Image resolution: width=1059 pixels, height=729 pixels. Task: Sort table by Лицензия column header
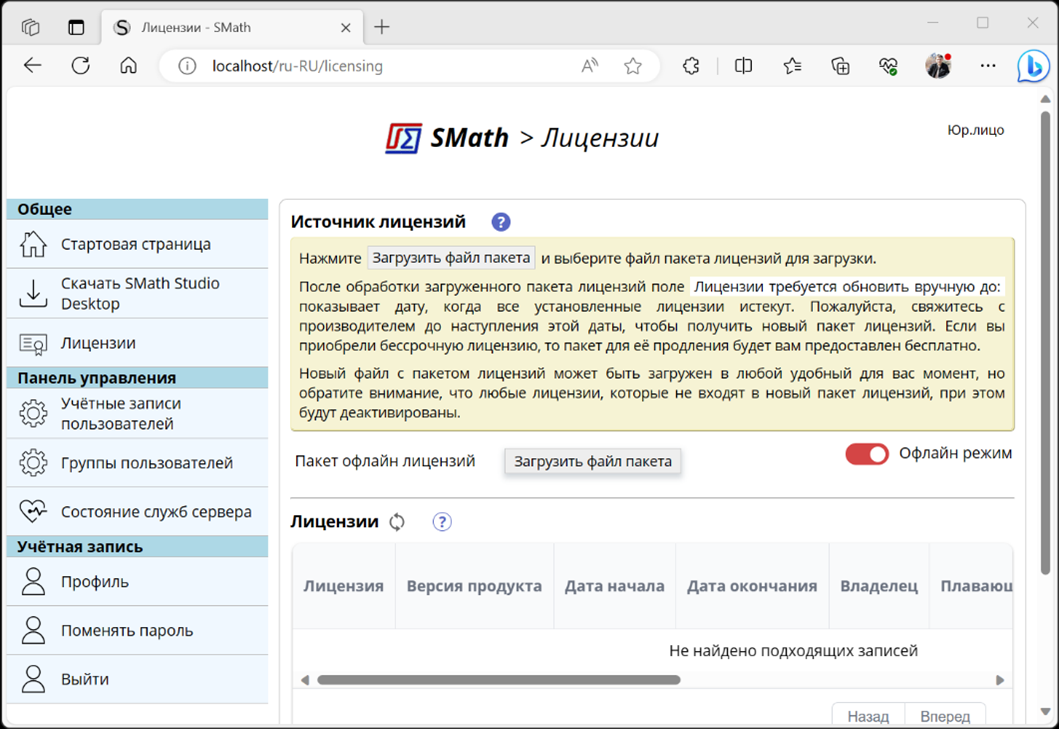pyautogui.click(x=343, y=586)
